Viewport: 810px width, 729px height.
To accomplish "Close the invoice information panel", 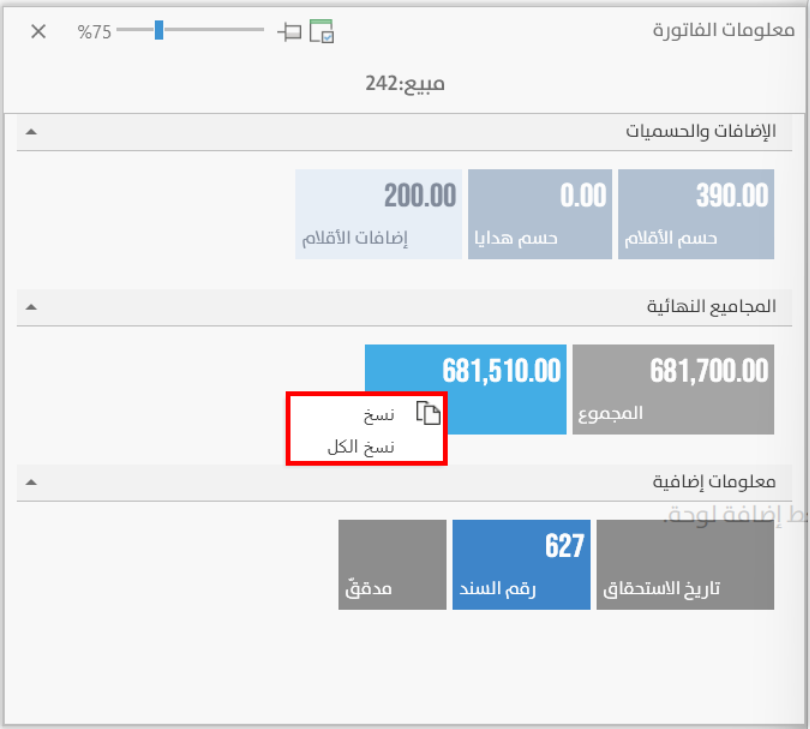I will (x=38, y=31).
